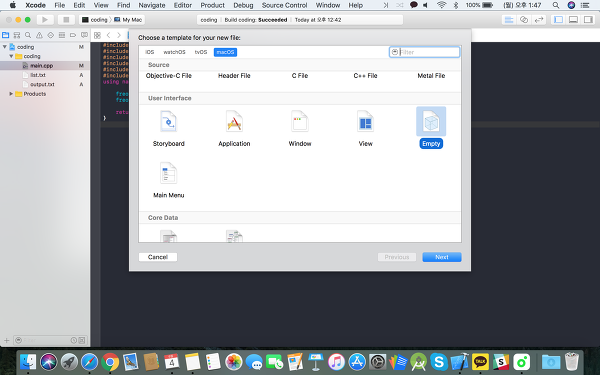Select the macOS platform tab
Viewport: 600px width, 375px height.
pyautogui.click(x=225, y=52)
